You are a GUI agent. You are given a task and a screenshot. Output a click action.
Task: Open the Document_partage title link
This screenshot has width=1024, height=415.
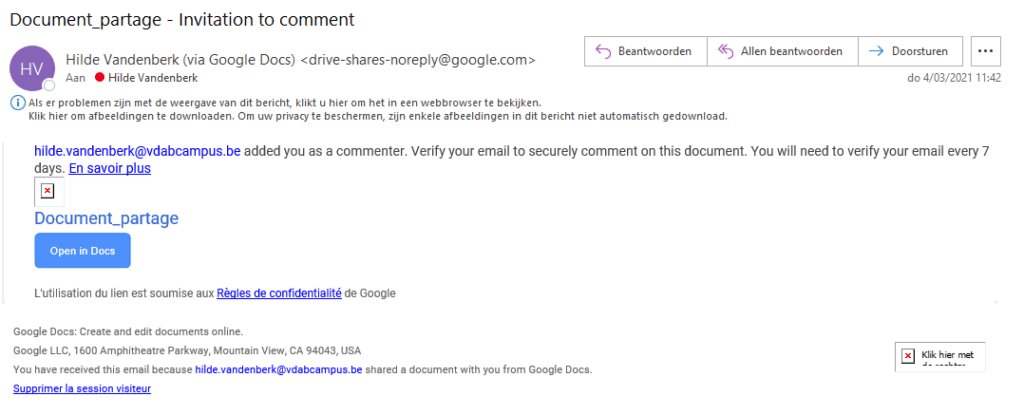tap(106, 218)
